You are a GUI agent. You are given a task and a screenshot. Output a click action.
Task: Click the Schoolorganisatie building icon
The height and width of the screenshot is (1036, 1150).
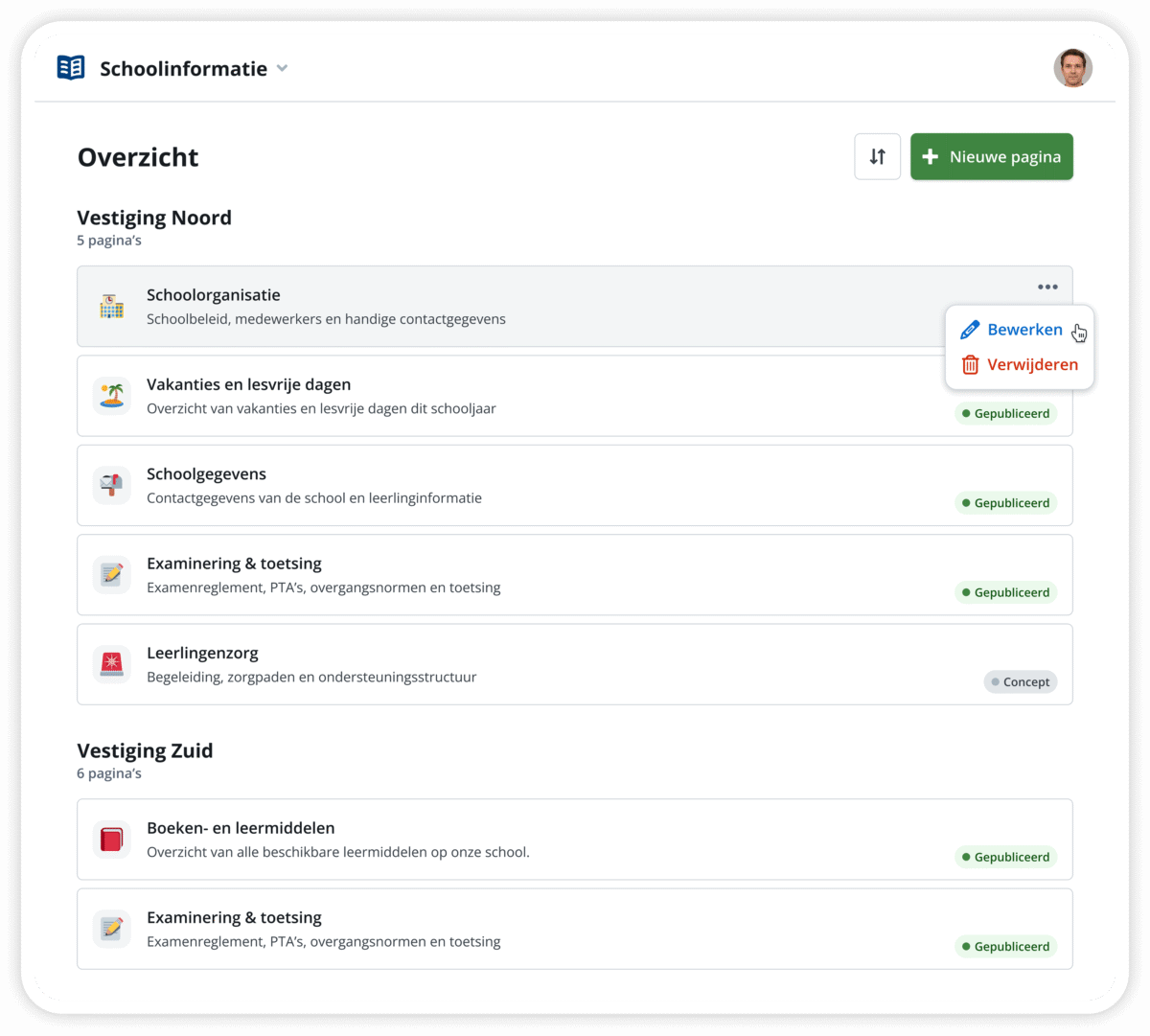pos(112,307)
